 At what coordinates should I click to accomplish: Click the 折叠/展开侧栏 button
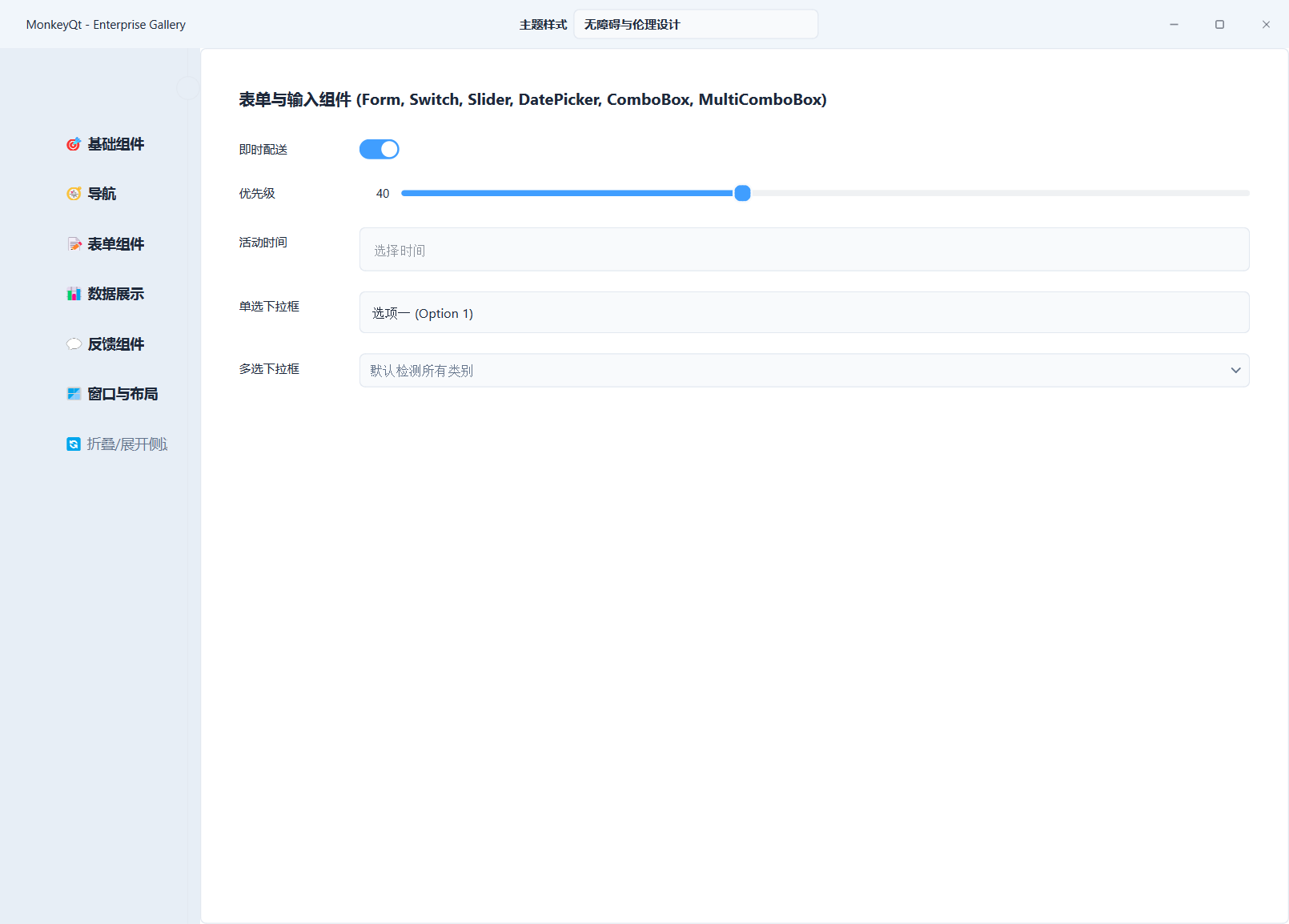(117, 444)
